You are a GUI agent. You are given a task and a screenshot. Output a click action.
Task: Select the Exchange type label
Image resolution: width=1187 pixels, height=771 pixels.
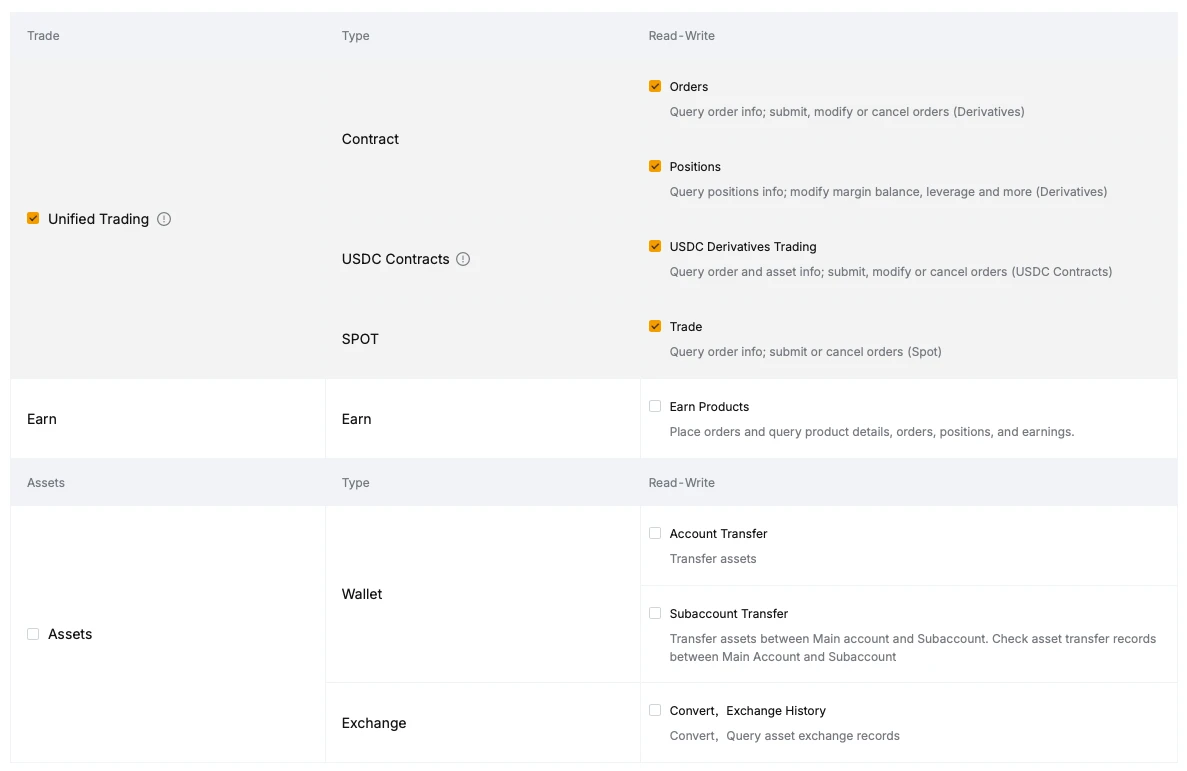tap(374, 723)
